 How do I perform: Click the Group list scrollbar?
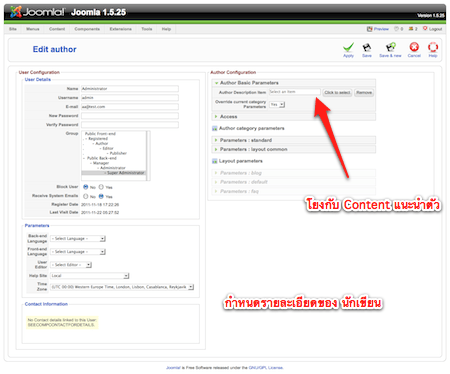[148, 156]
